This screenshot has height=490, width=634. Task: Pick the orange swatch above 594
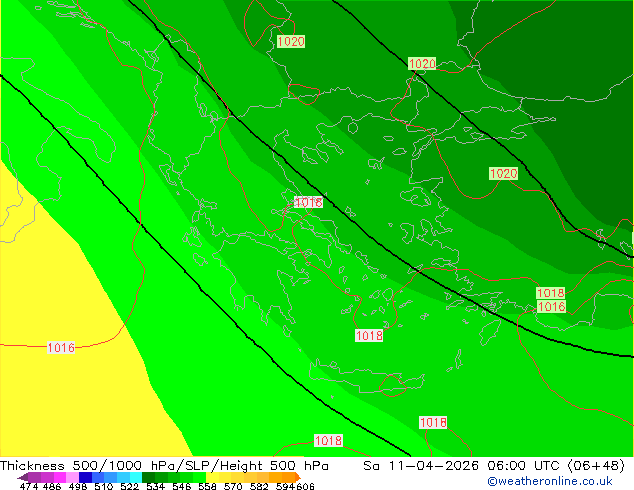pos(289,477)
